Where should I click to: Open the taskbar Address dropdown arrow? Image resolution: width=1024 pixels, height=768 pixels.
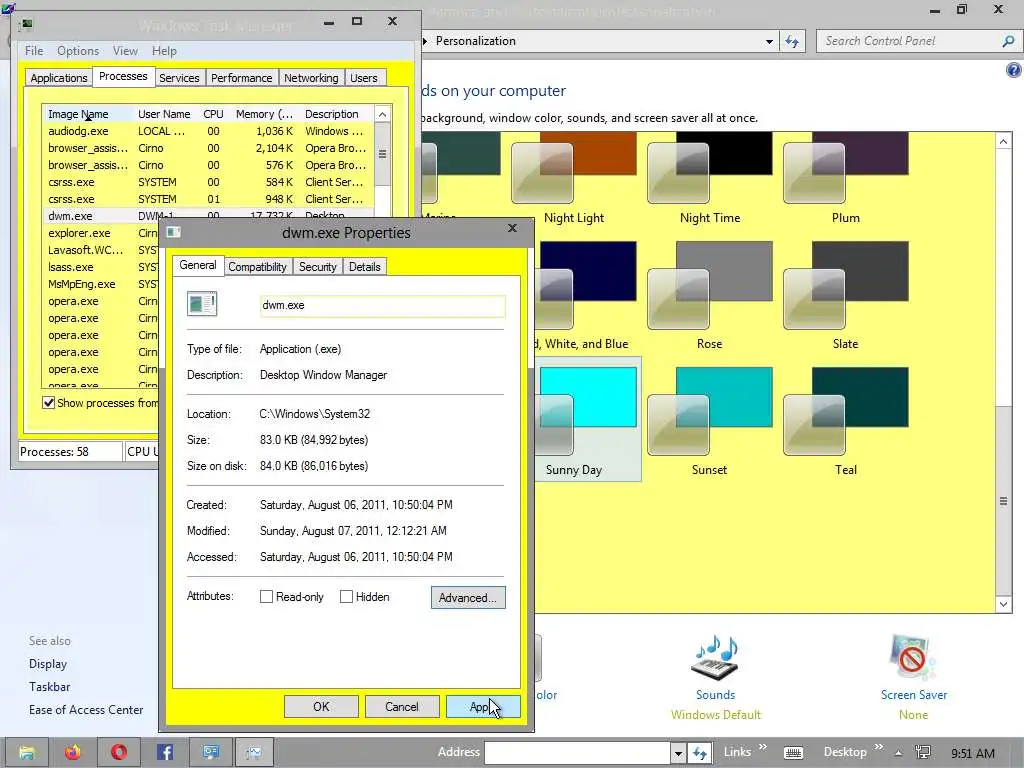(x=679, y=753)
